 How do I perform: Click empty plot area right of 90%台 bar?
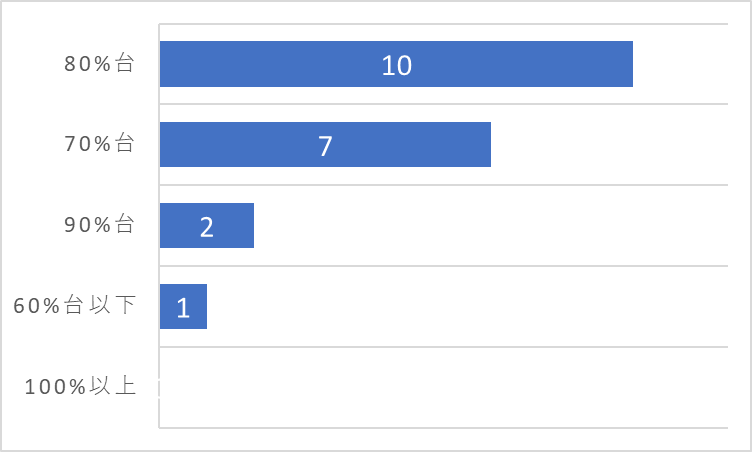coord(491,226)
